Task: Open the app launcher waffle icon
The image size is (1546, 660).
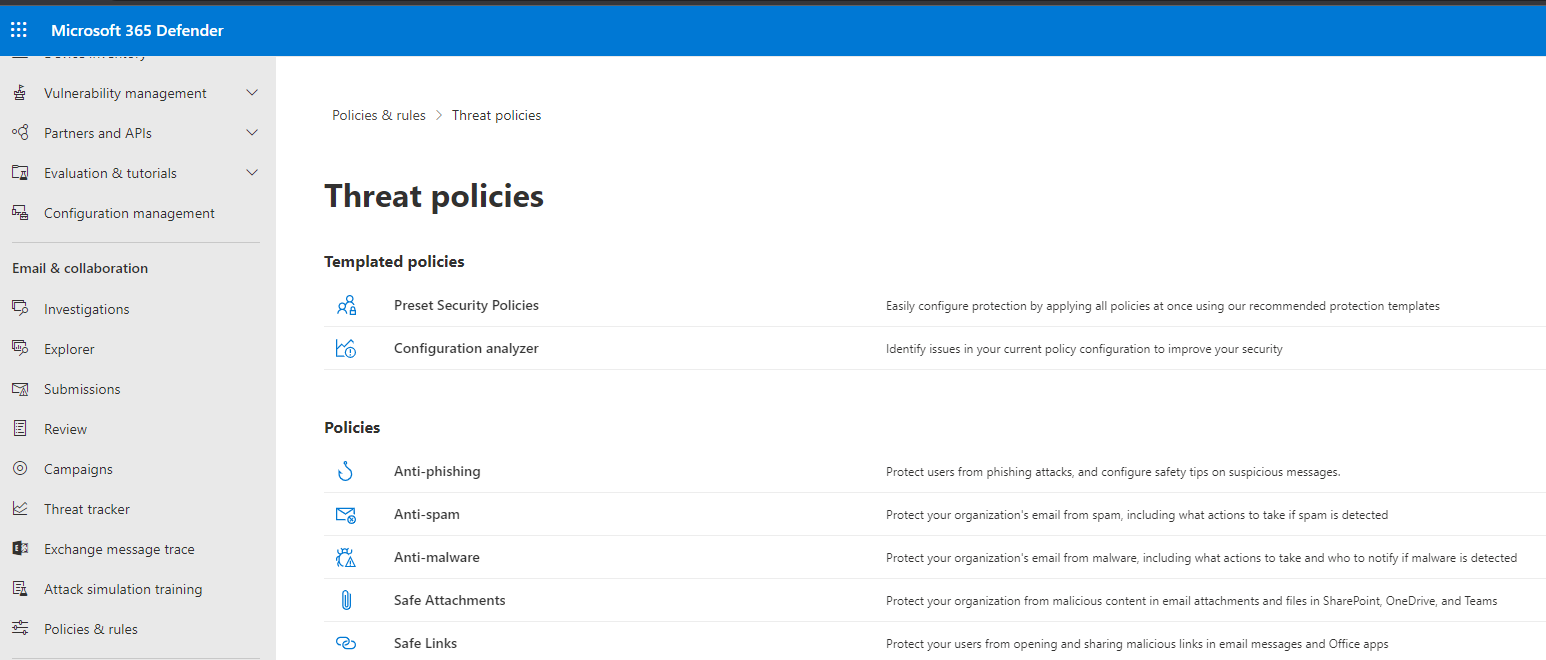Action: 19,30
